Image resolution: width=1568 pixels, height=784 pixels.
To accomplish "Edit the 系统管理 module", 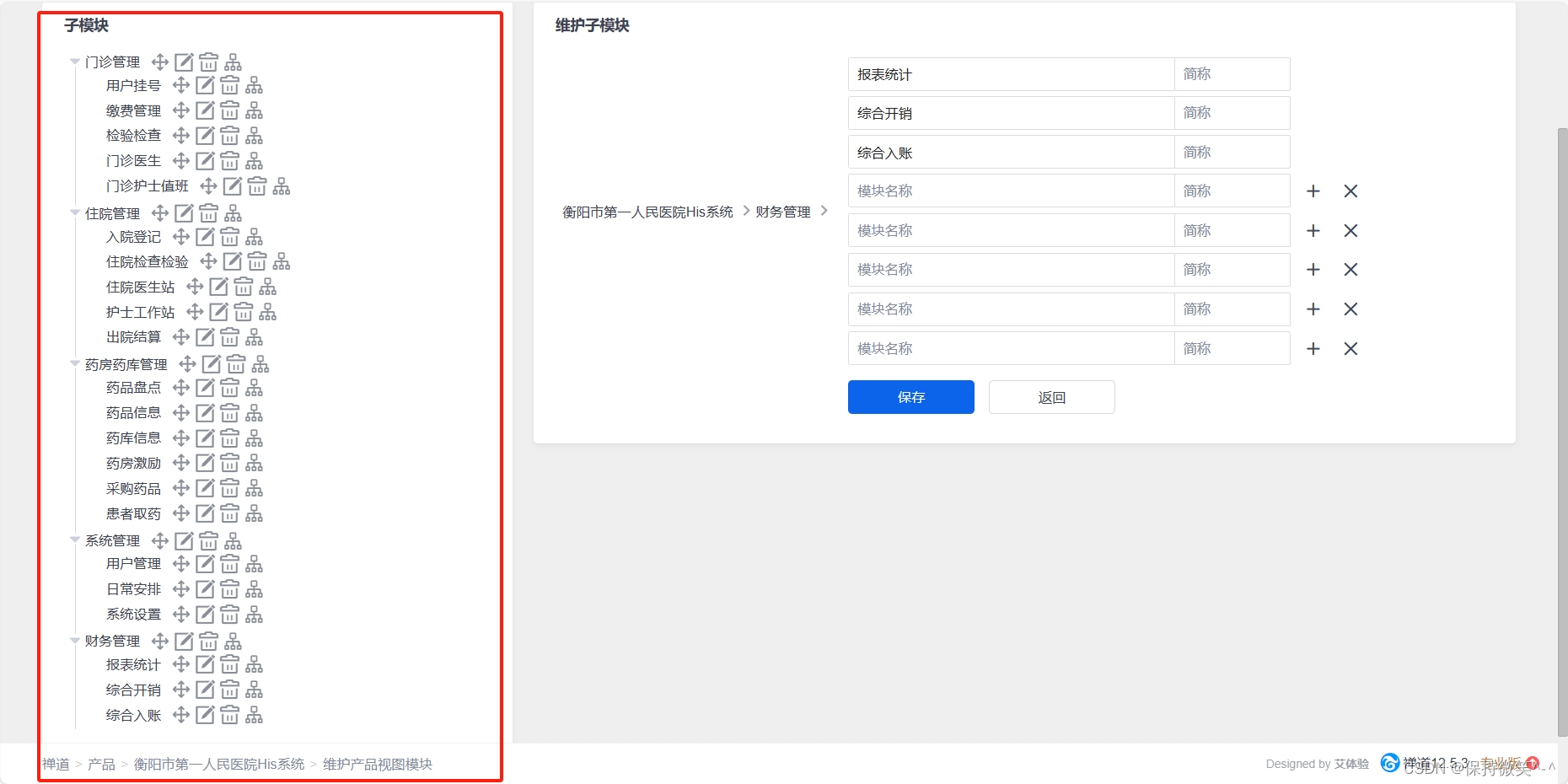I will (184, 540).
